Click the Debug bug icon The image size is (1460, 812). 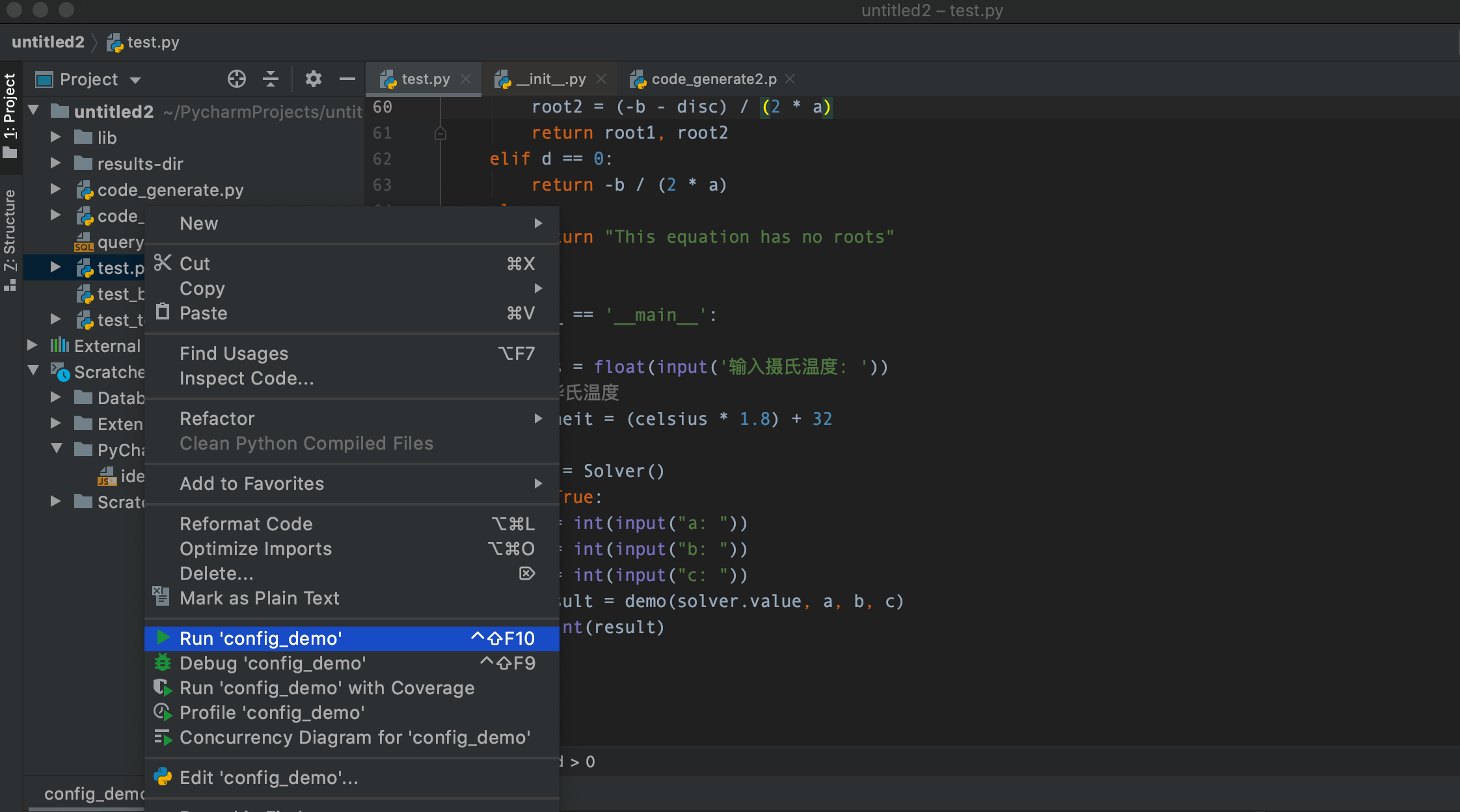[x=163, y=663]
